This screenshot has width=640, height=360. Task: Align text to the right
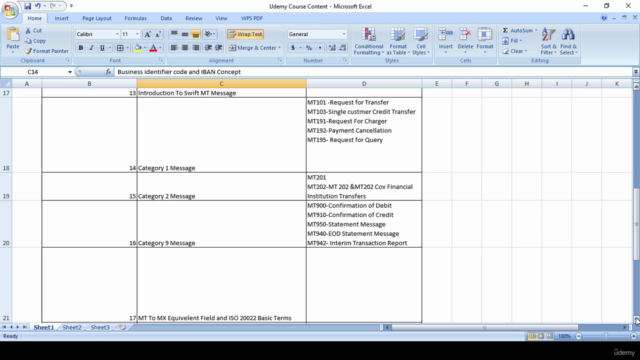tap(196, 48)
